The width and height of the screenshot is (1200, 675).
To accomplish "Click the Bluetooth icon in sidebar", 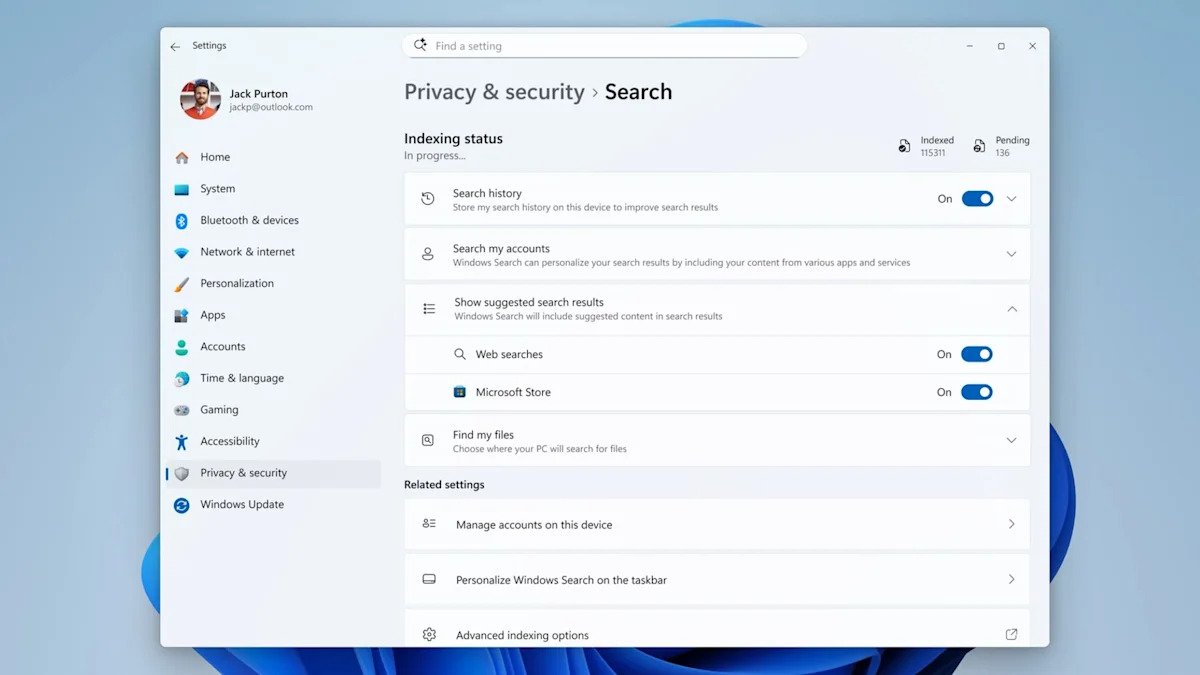I will (181, 220).
